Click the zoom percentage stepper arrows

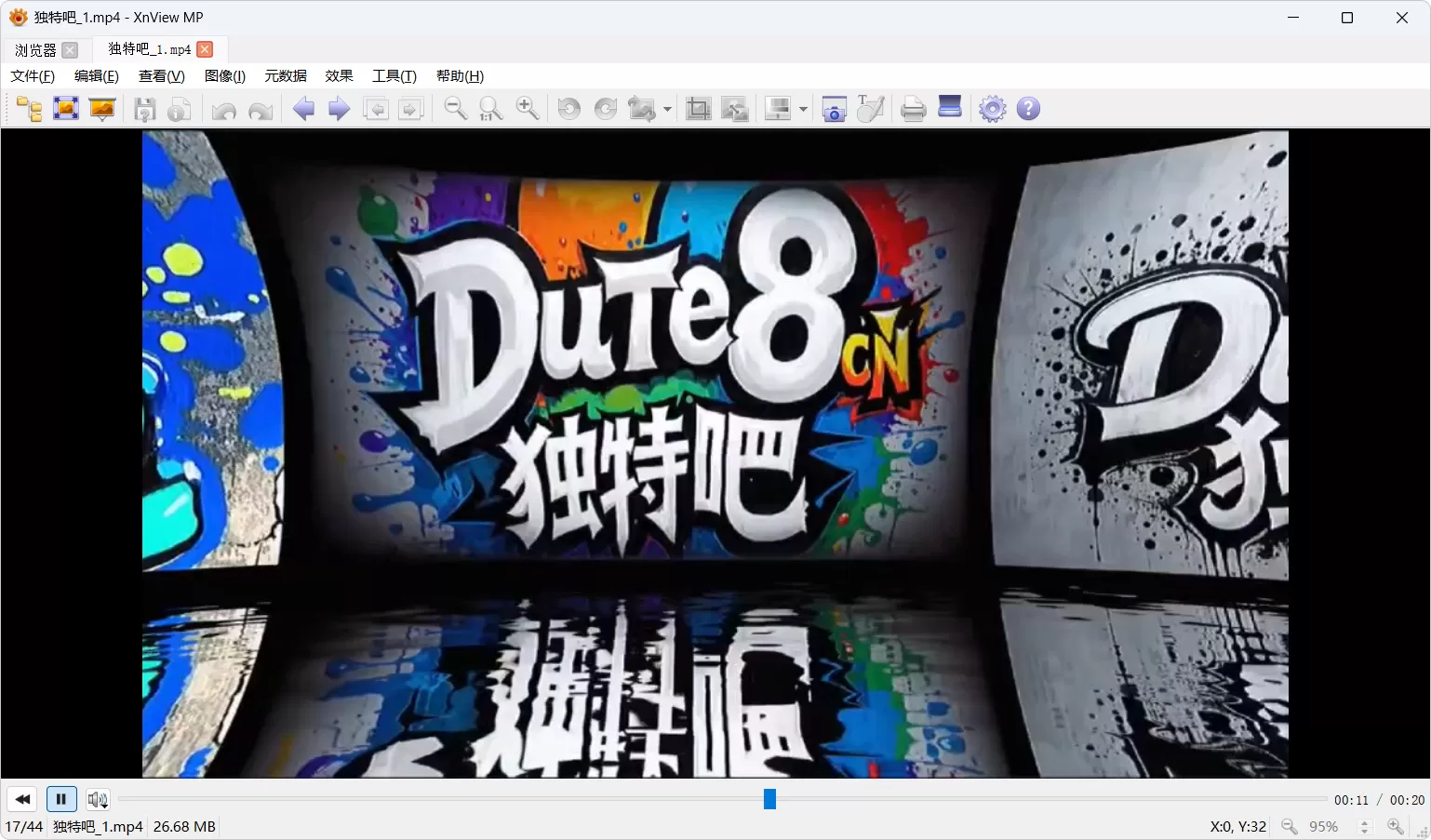[1364, 826]
